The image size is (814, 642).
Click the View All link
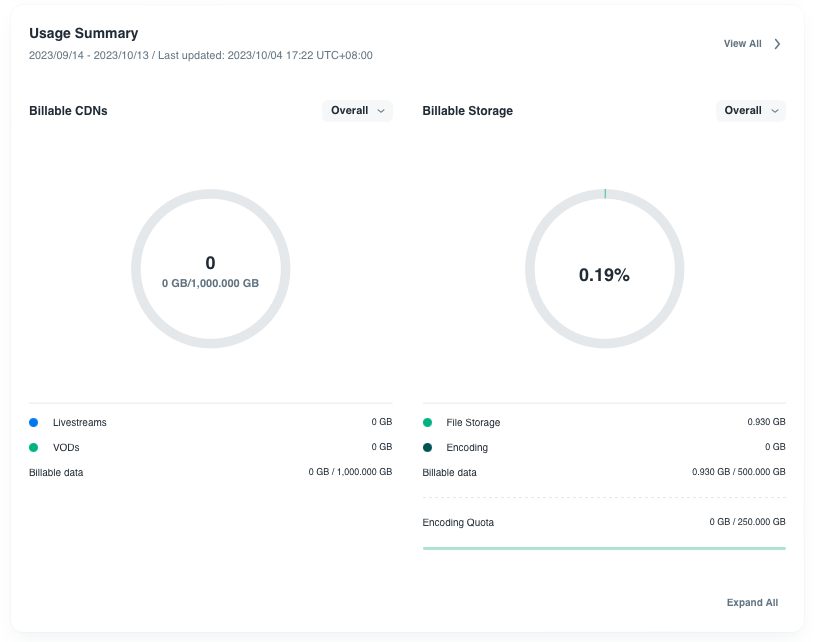[x=742, y=44]
